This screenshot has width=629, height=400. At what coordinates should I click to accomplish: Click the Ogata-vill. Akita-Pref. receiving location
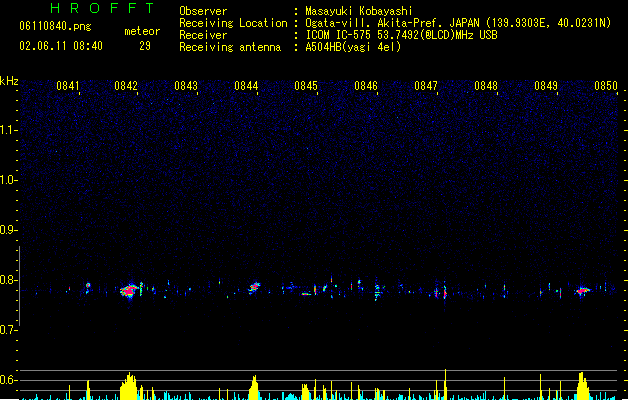pos(458,23)
